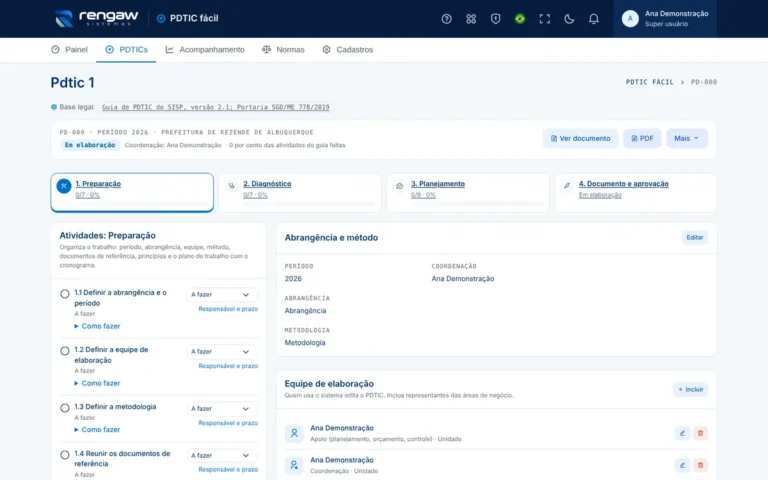Mark activity 1.3 Definir a metodologia done
The image size is (768, 480).
65,408
